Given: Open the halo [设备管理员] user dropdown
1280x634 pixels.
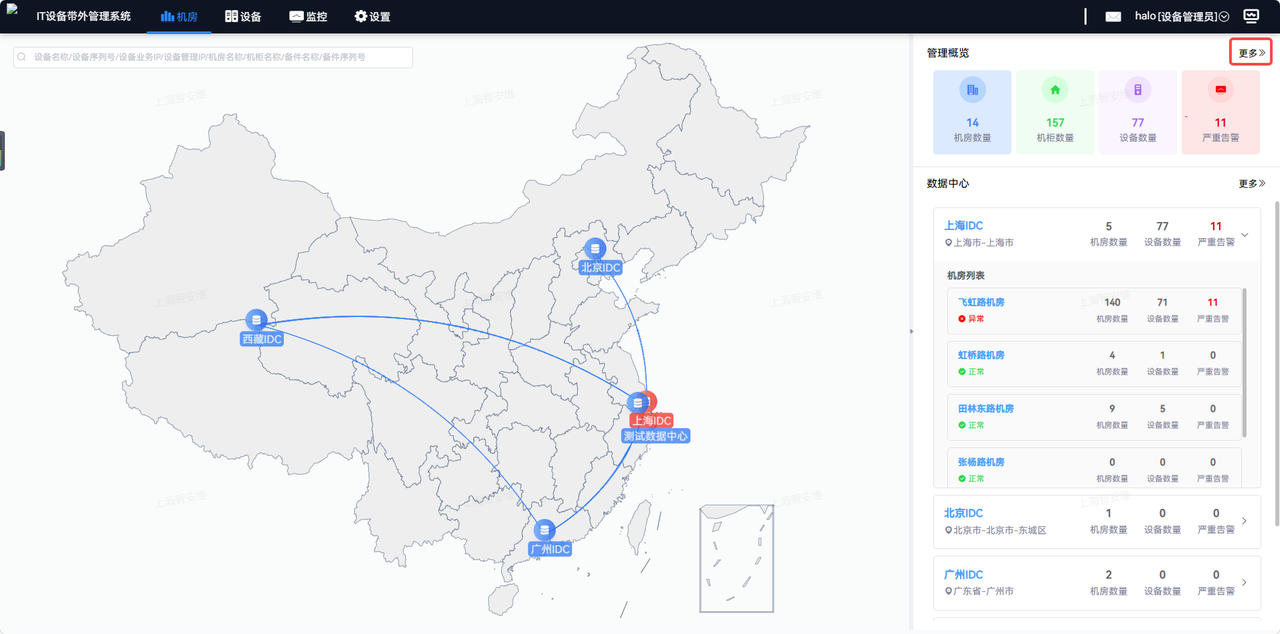Looking at the screenshot, I should (1182, 16).
